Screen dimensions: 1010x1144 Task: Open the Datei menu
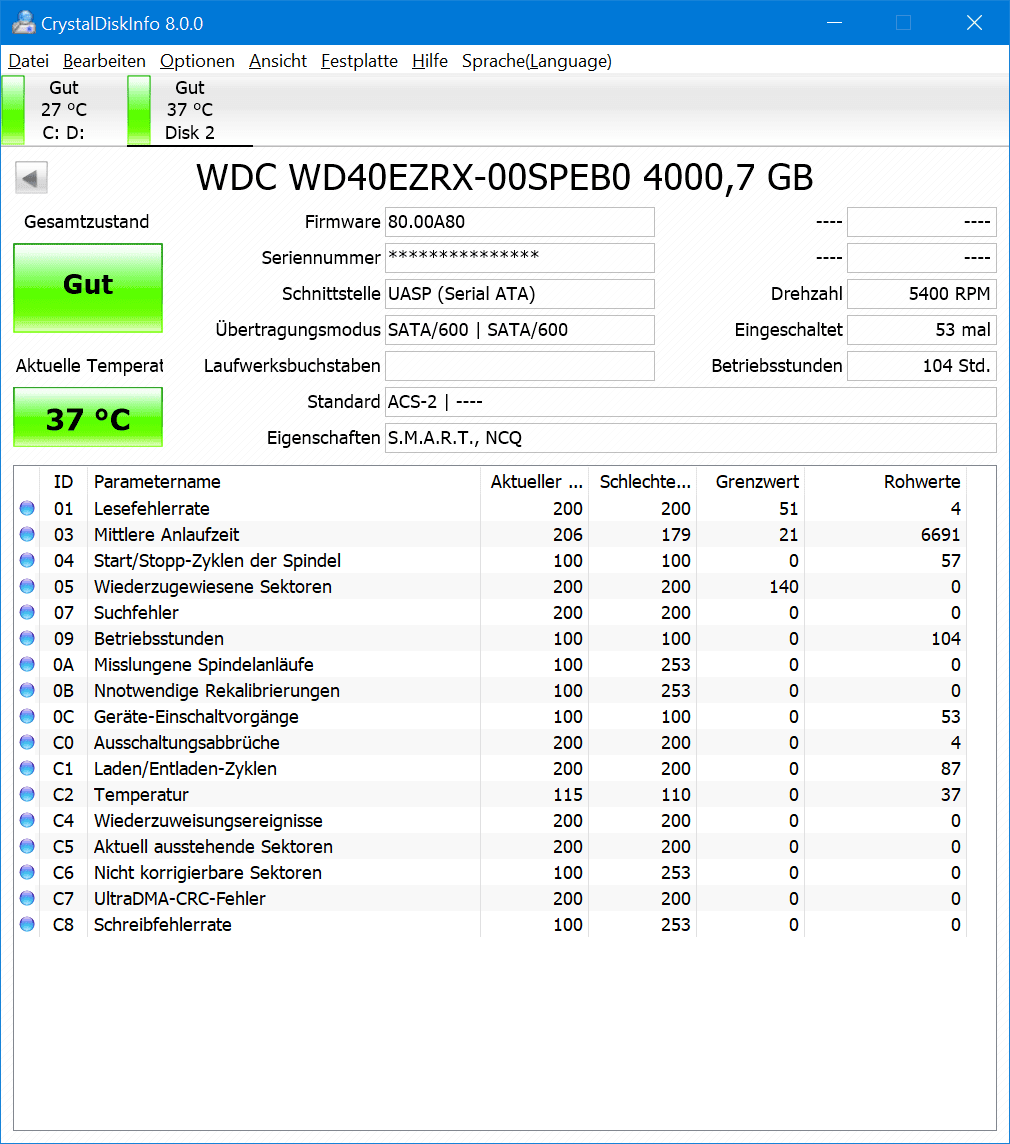(28, 61)
